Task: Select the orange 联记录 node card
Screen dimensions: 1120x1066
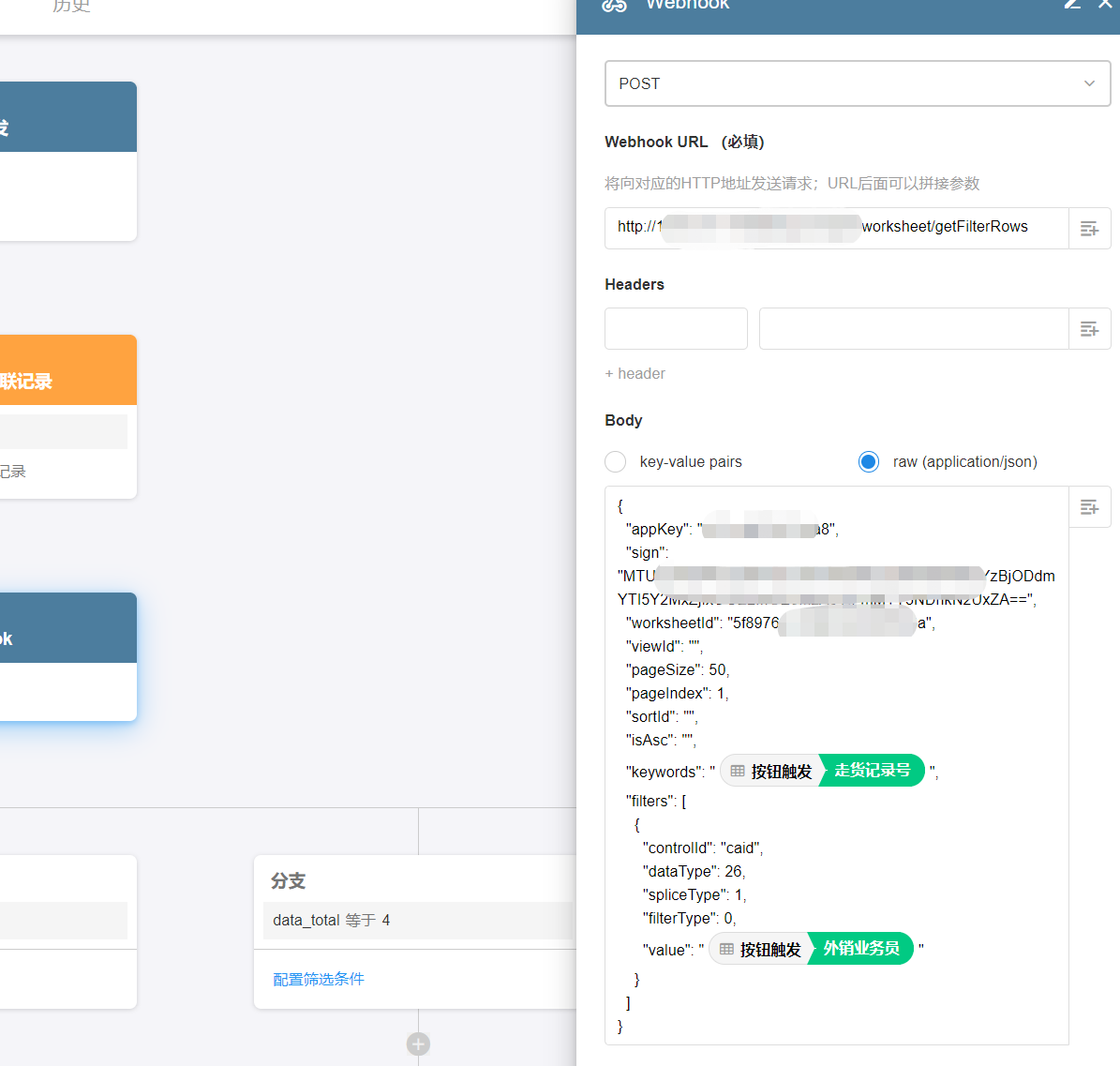Action: (67, 416)
